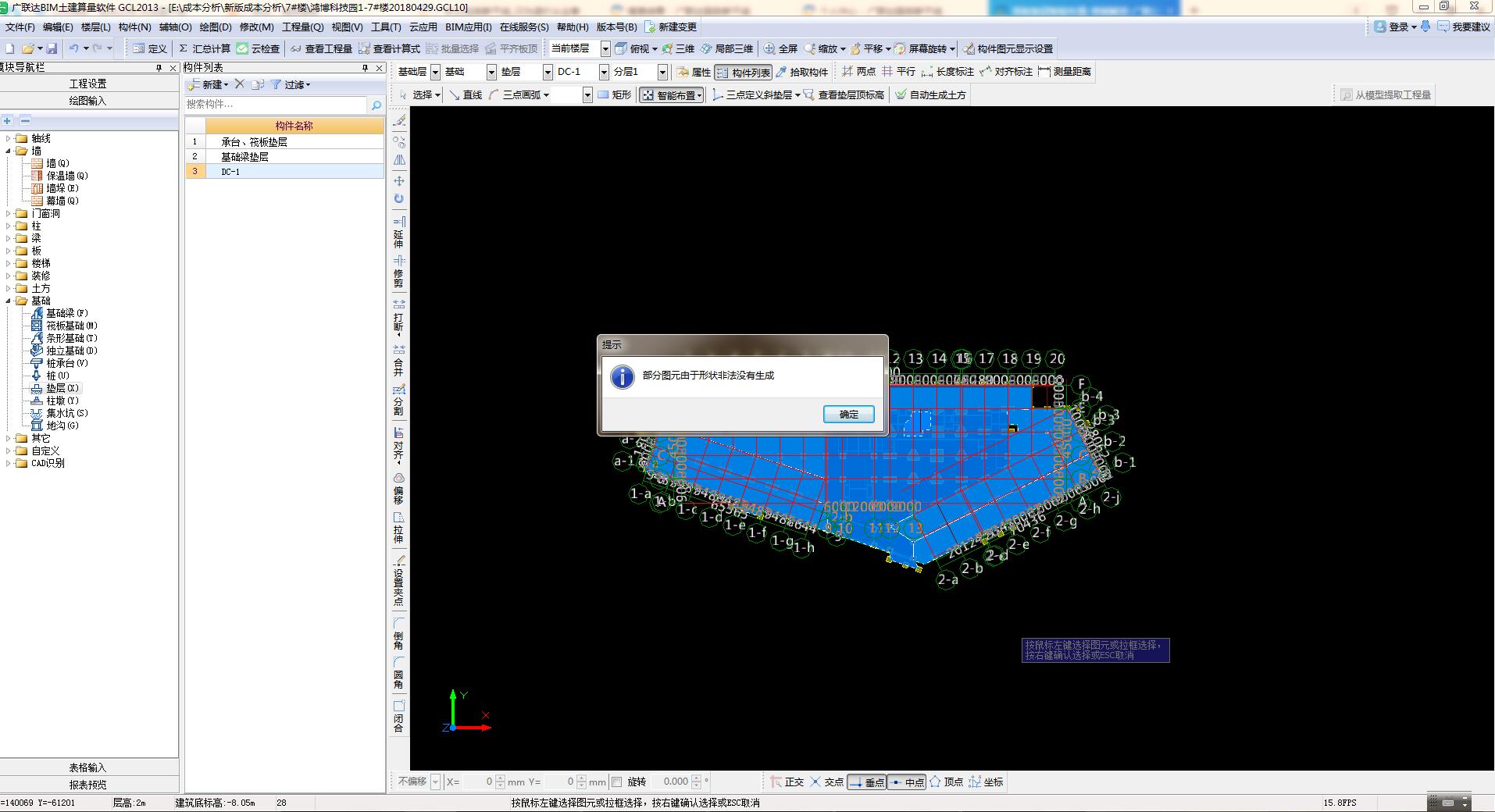Click 全屏 full screen tool
The width and height of the screenshot is (1495, 812).
[781, 48]
